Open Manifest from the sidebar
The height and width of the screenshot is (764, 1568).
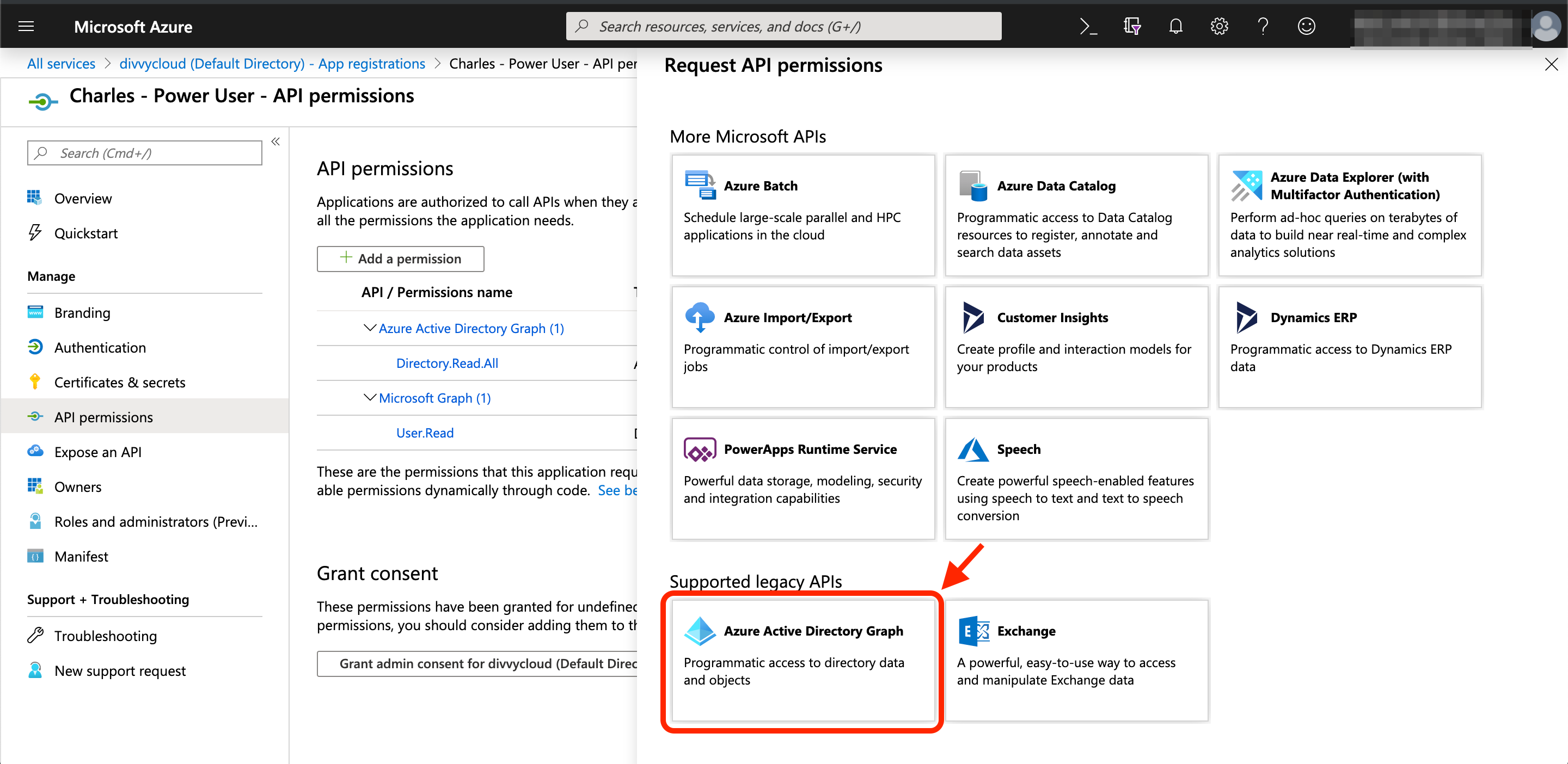coord(81,556)
